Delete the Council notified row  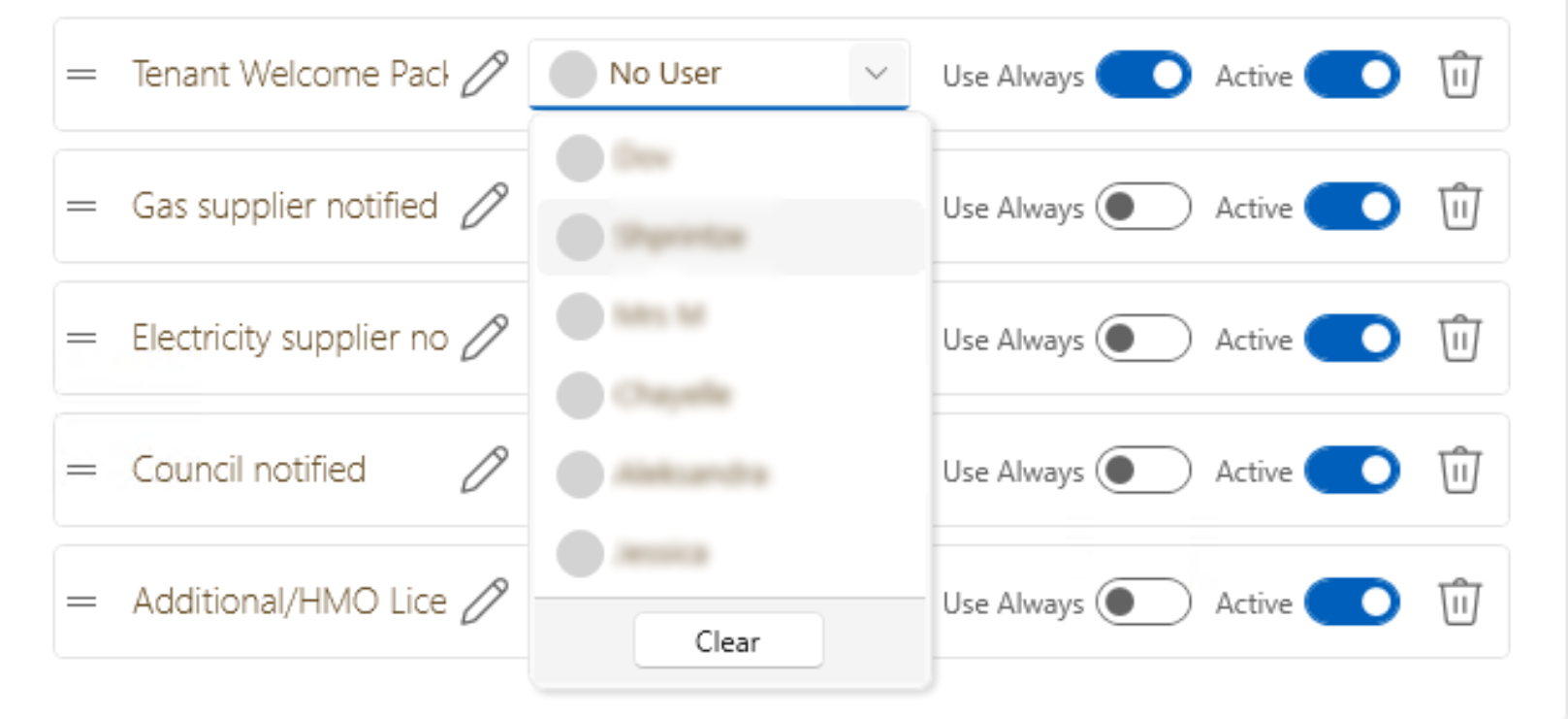1459,471
